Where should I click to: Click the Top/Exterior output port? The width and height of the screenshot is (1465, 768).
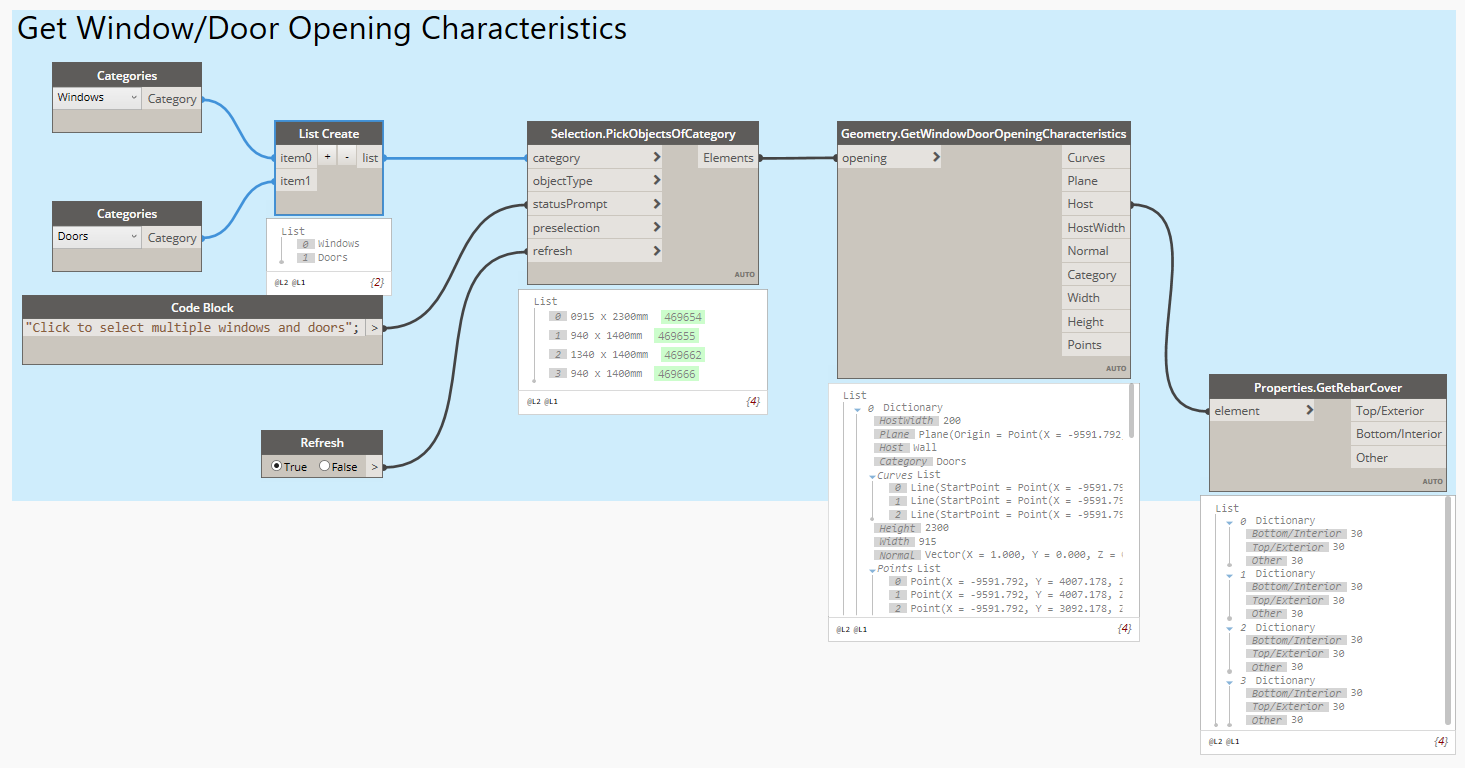1399,411
